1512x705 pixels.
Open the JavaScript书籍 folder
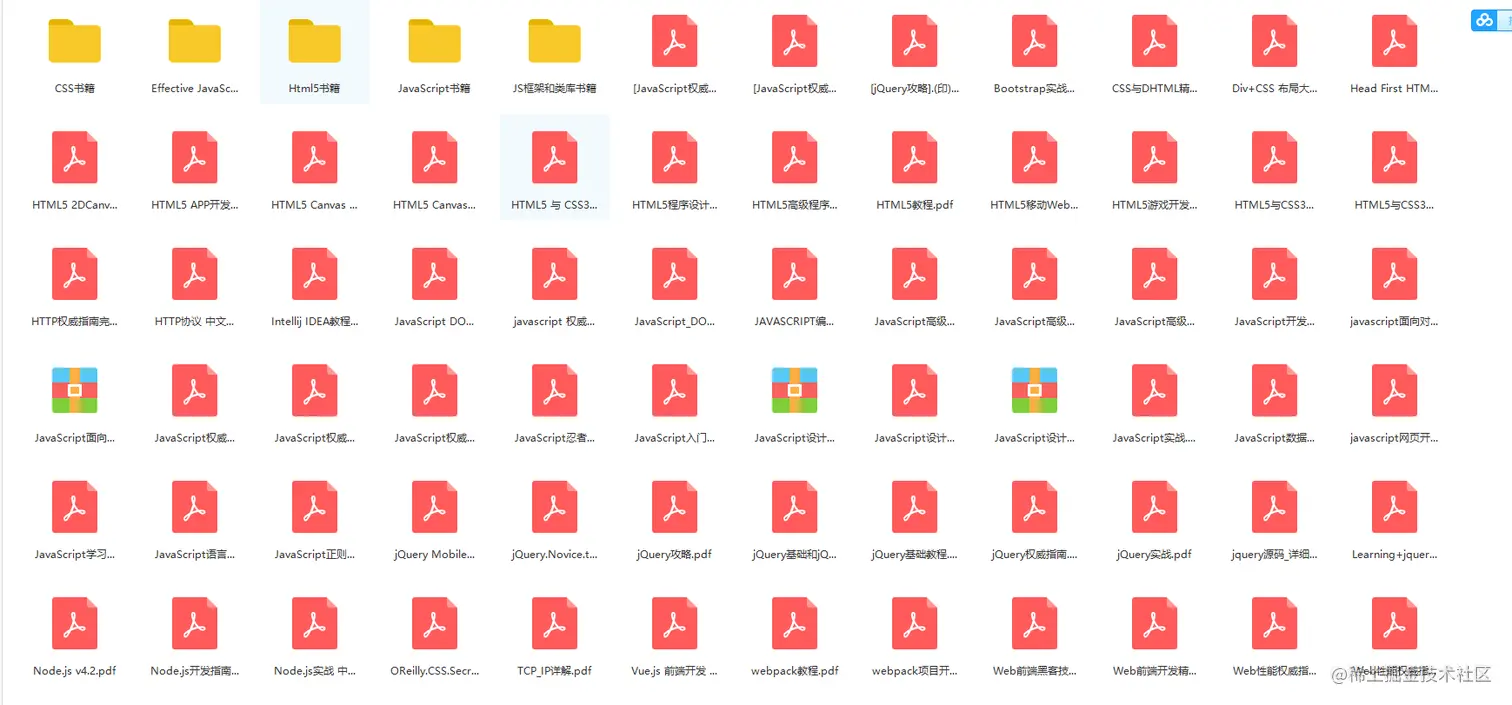click(x=435, y=42)
